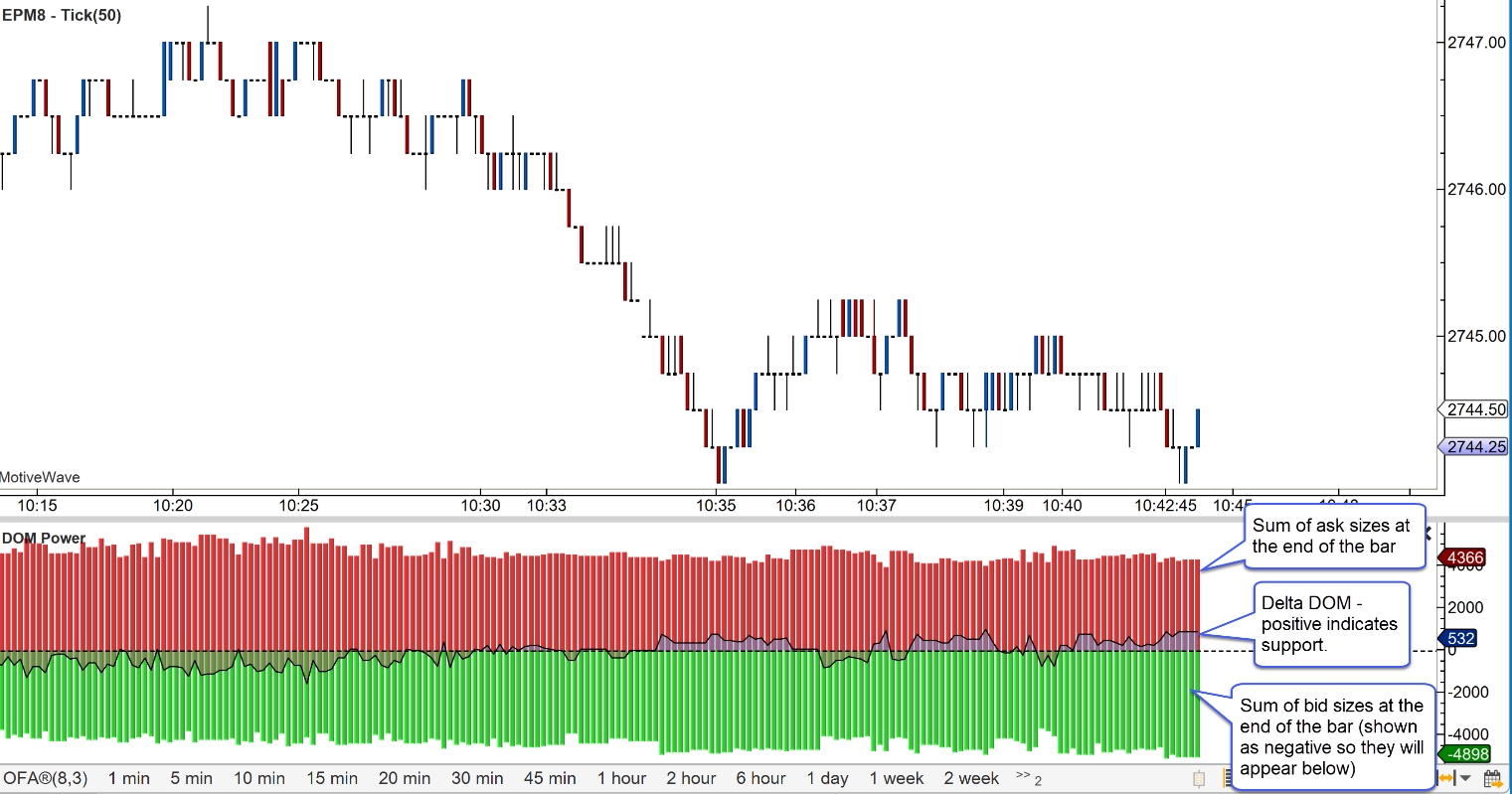This screenshot has width=1512, height=794.
Task: Click the 2744.25 last price marker
Action: pos(1475,447)
